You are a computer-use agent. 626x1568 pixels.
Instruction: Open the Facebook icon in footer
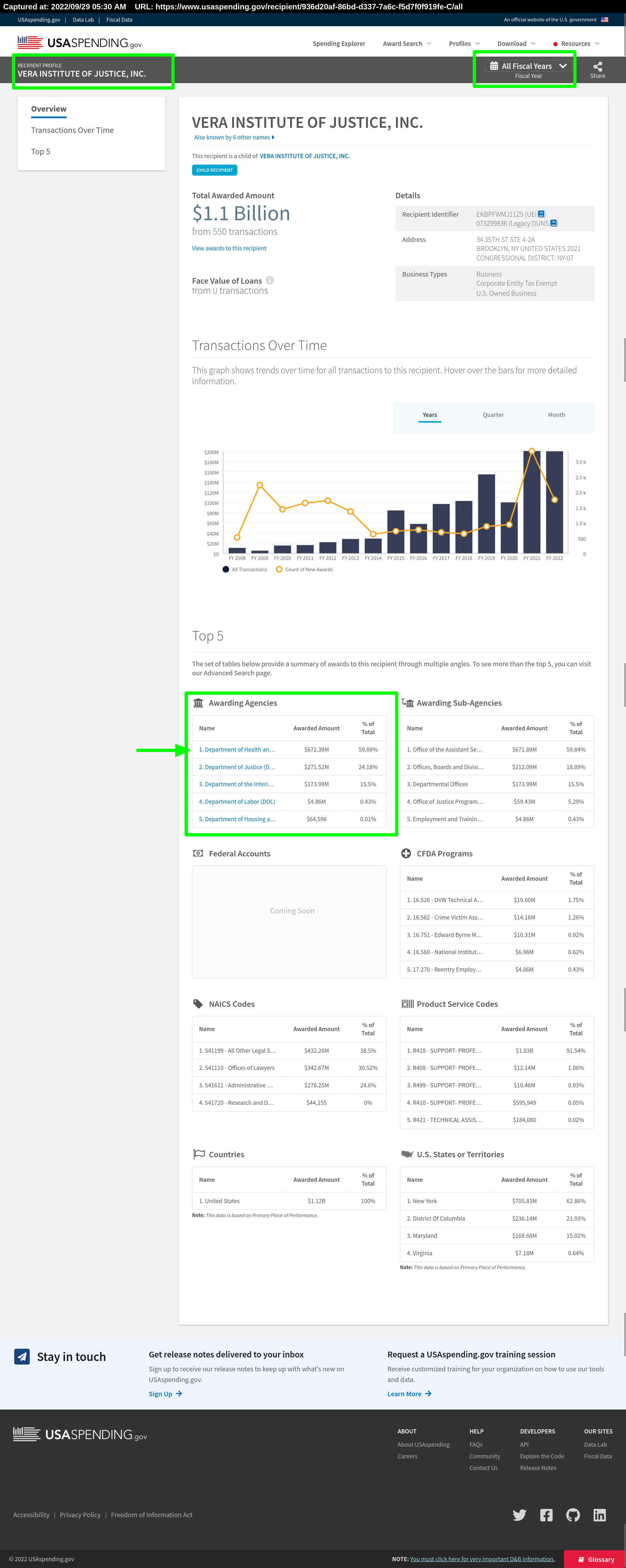pos(546,1515)
